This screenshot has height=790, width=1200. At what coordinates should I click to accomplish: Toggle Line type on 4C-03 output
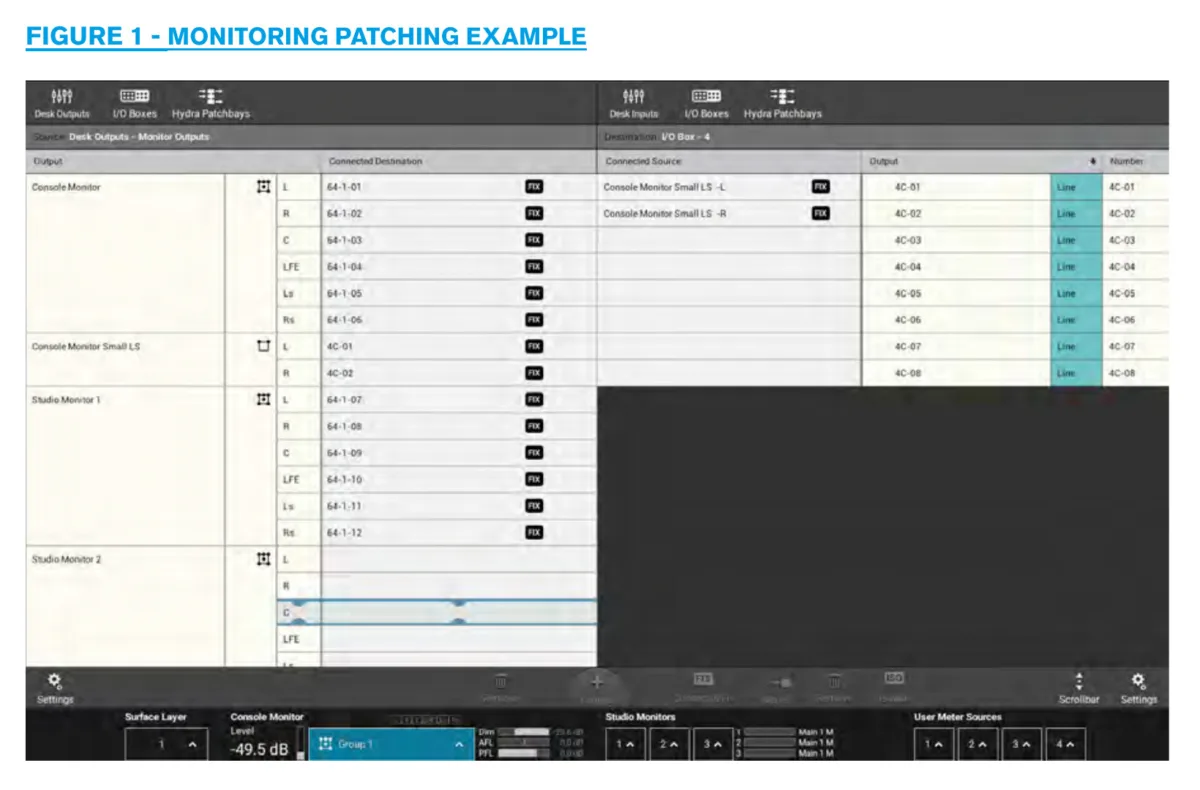point(1076,240)
